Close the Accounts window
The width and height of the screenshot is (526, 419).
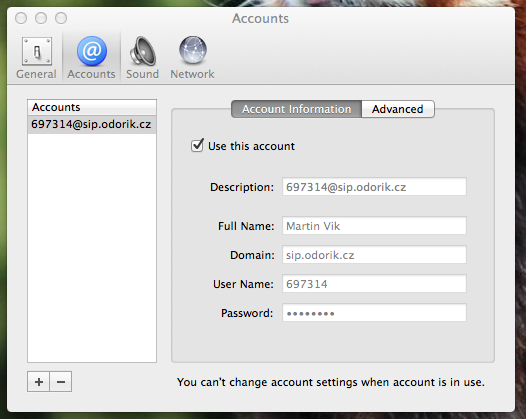coord(21,18)
